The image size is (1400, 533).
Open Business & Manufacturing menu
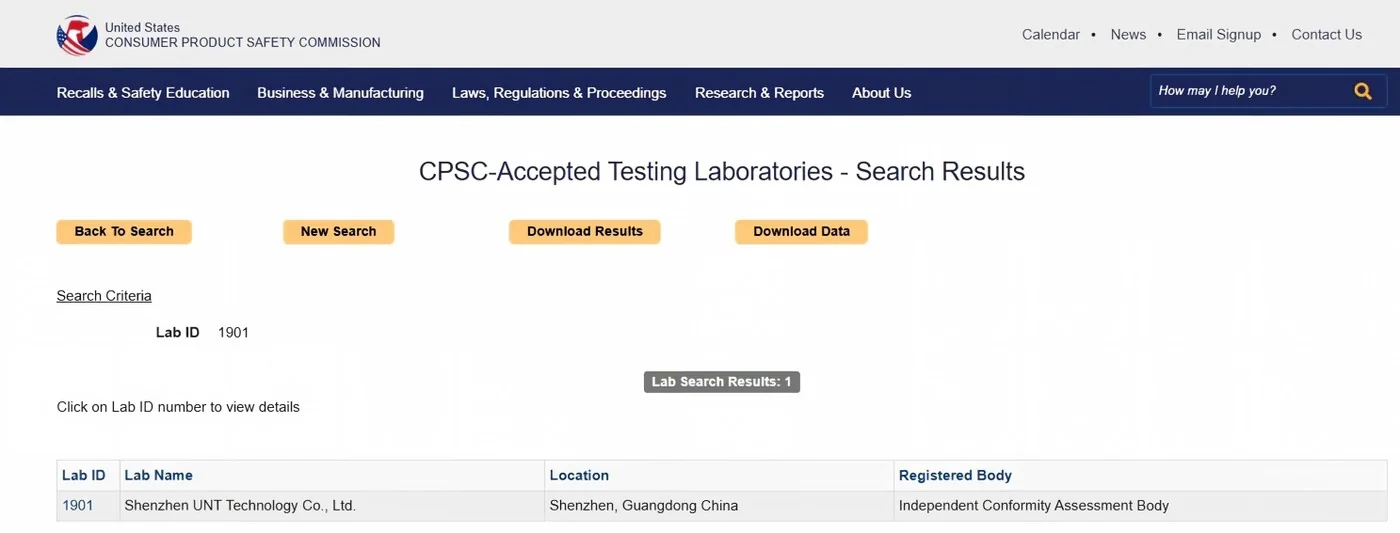(x=340, y=92)
